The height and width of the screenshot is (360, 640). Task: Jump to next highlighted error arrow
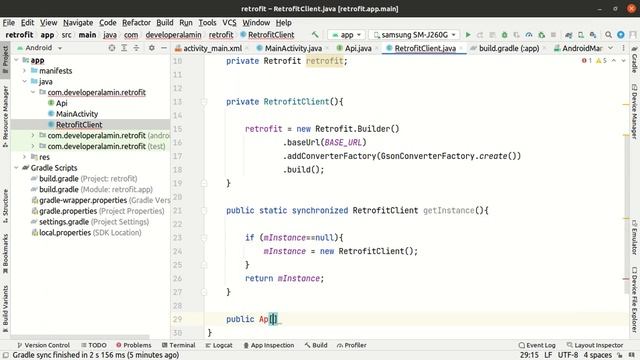coord(623,60)
